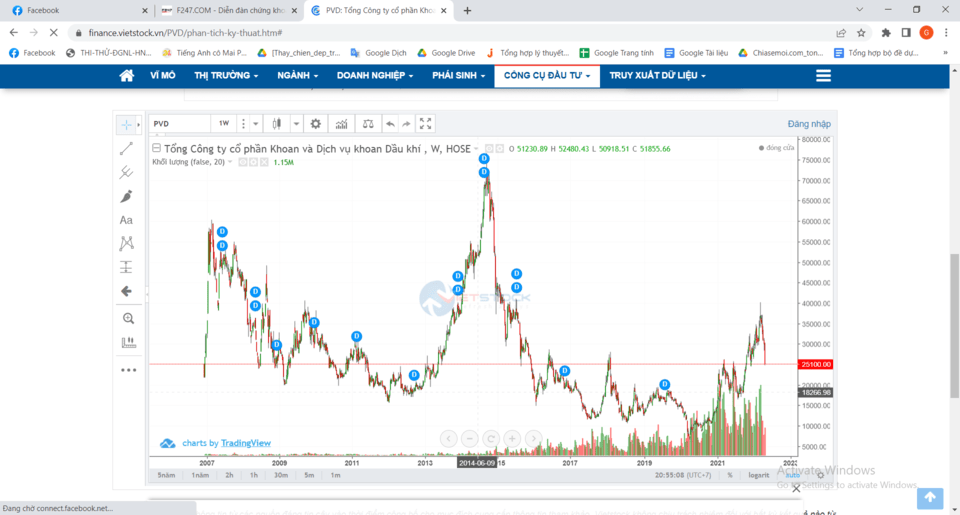Expand NGÀNH menu
960x515 pixels.
[x=298, y=75]
